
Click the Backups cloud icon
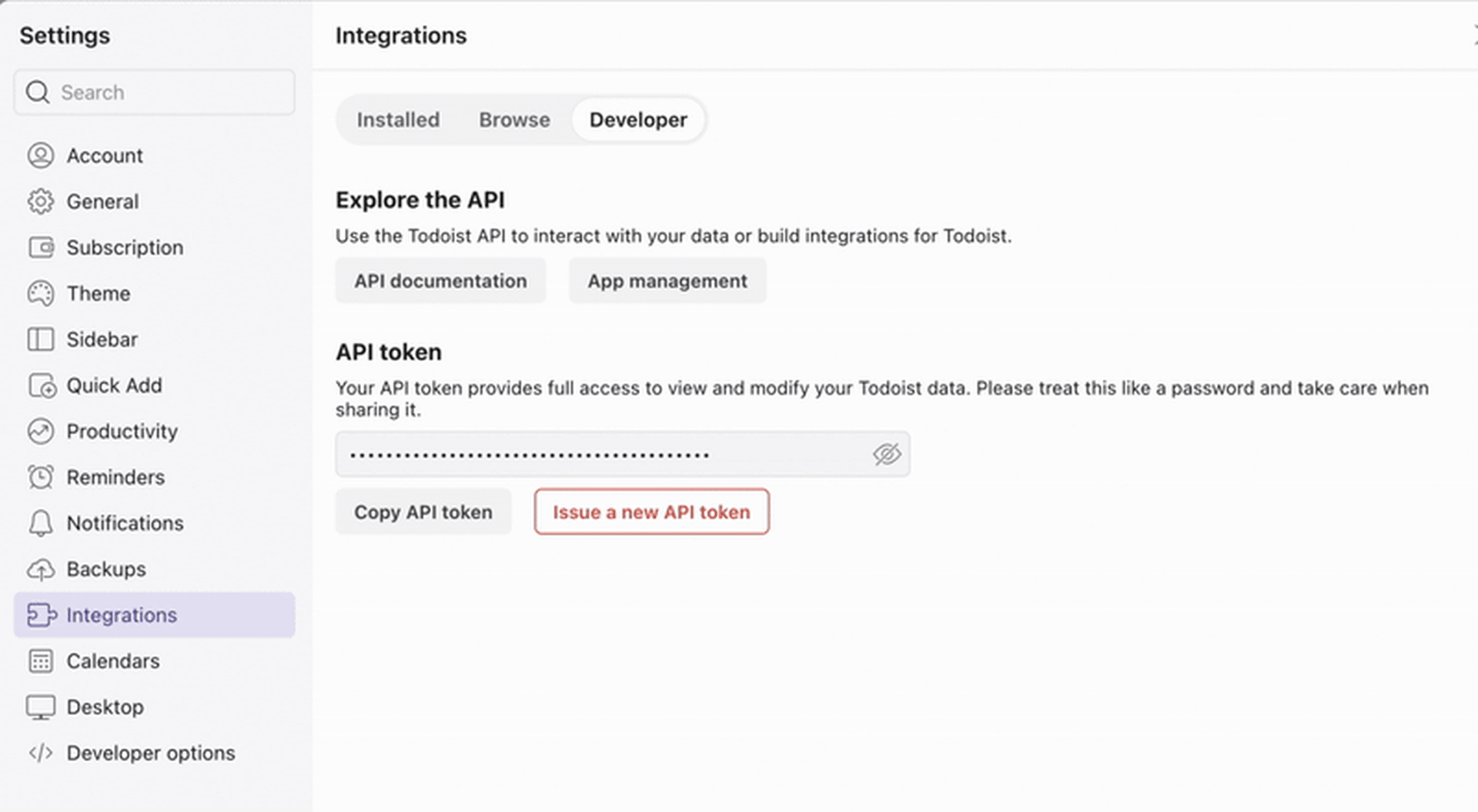coord(42,569)
